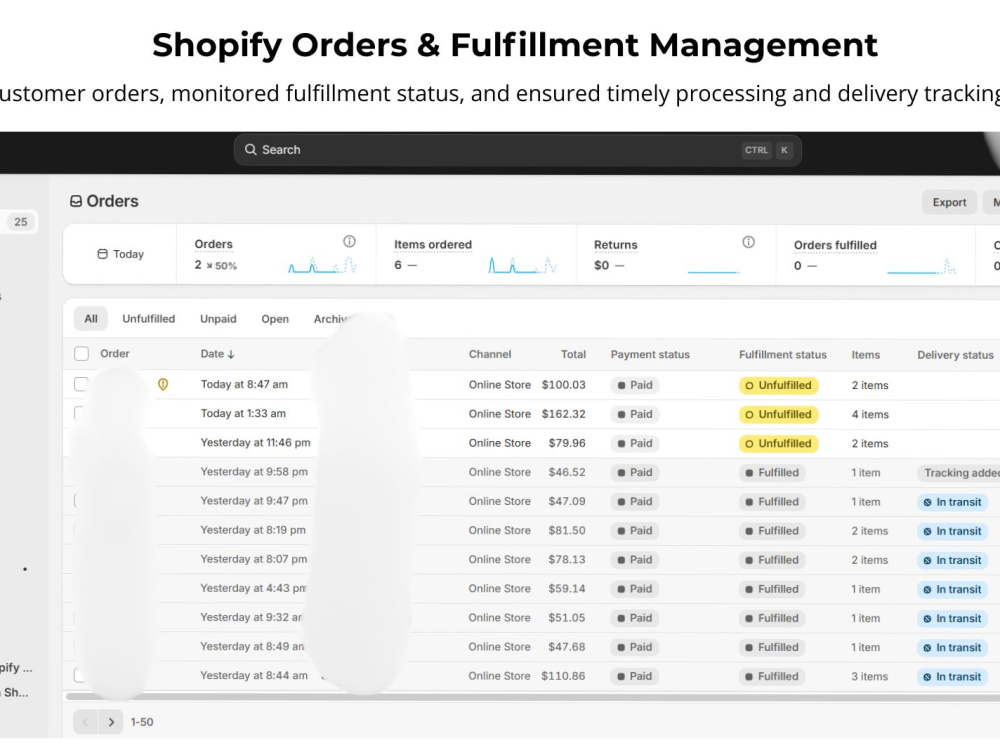Click the In transit badge on the $59.14 order
Image resolution: width=1000 pixels, height=750 pixels.
point(952,589)
